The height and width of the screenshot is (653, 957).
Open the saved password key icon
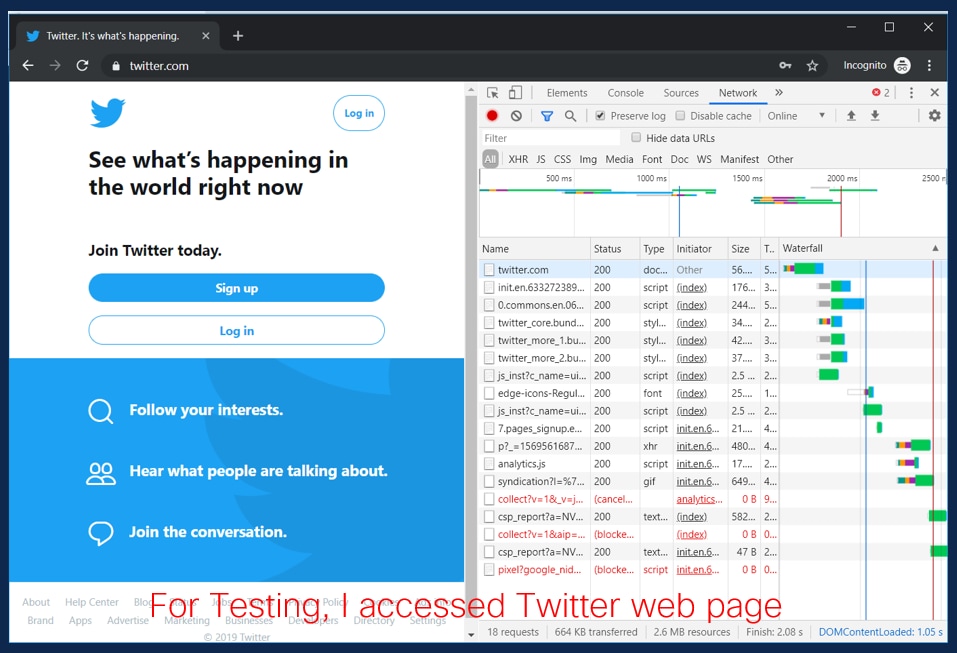(x=785, y=65)
